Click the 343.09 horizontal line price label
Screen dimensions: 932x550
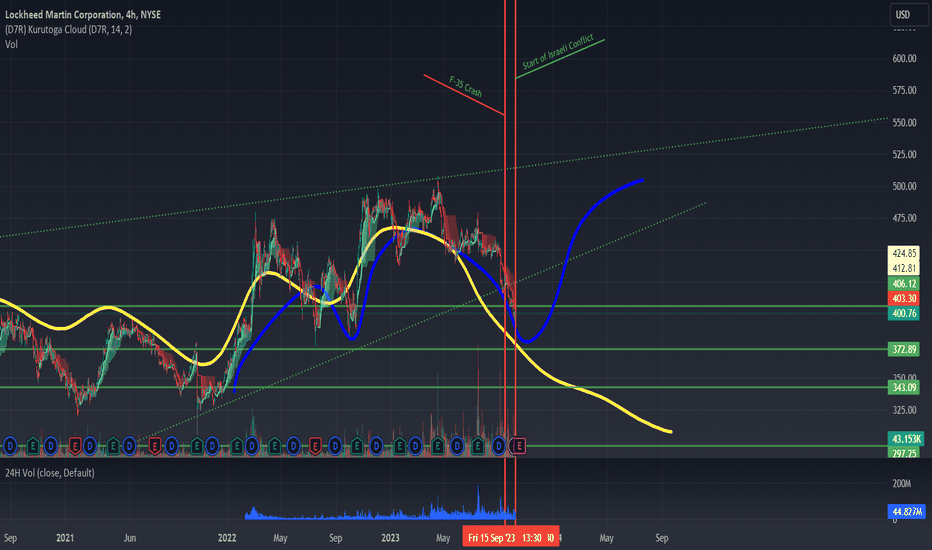tap(904, 387)
